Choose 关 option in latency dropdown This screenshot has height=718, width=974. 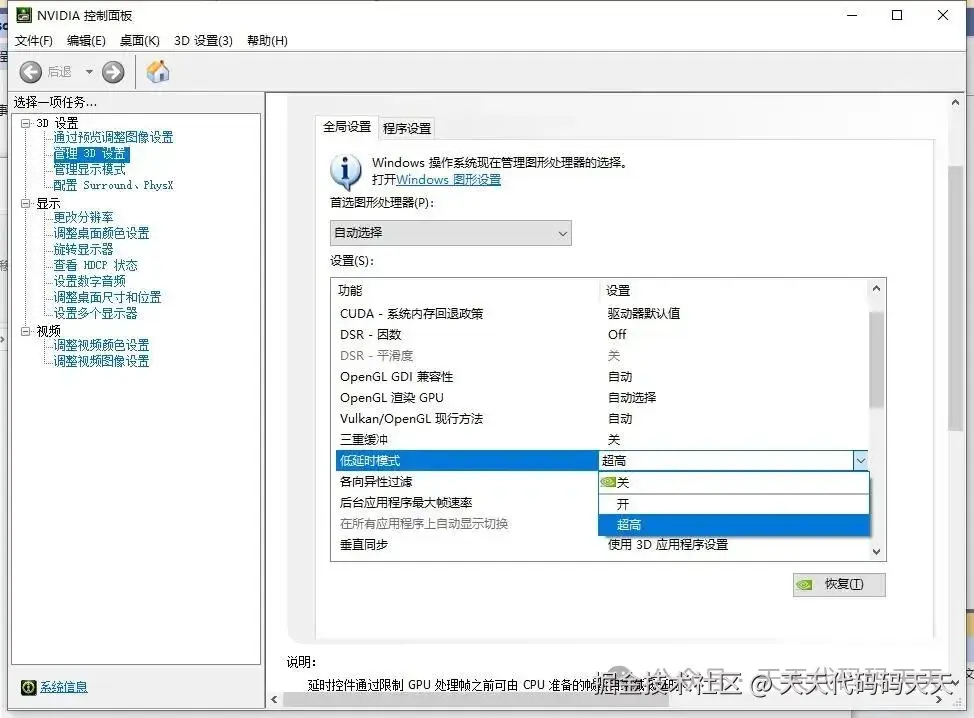pyautogui.click(x=734, y=483)
